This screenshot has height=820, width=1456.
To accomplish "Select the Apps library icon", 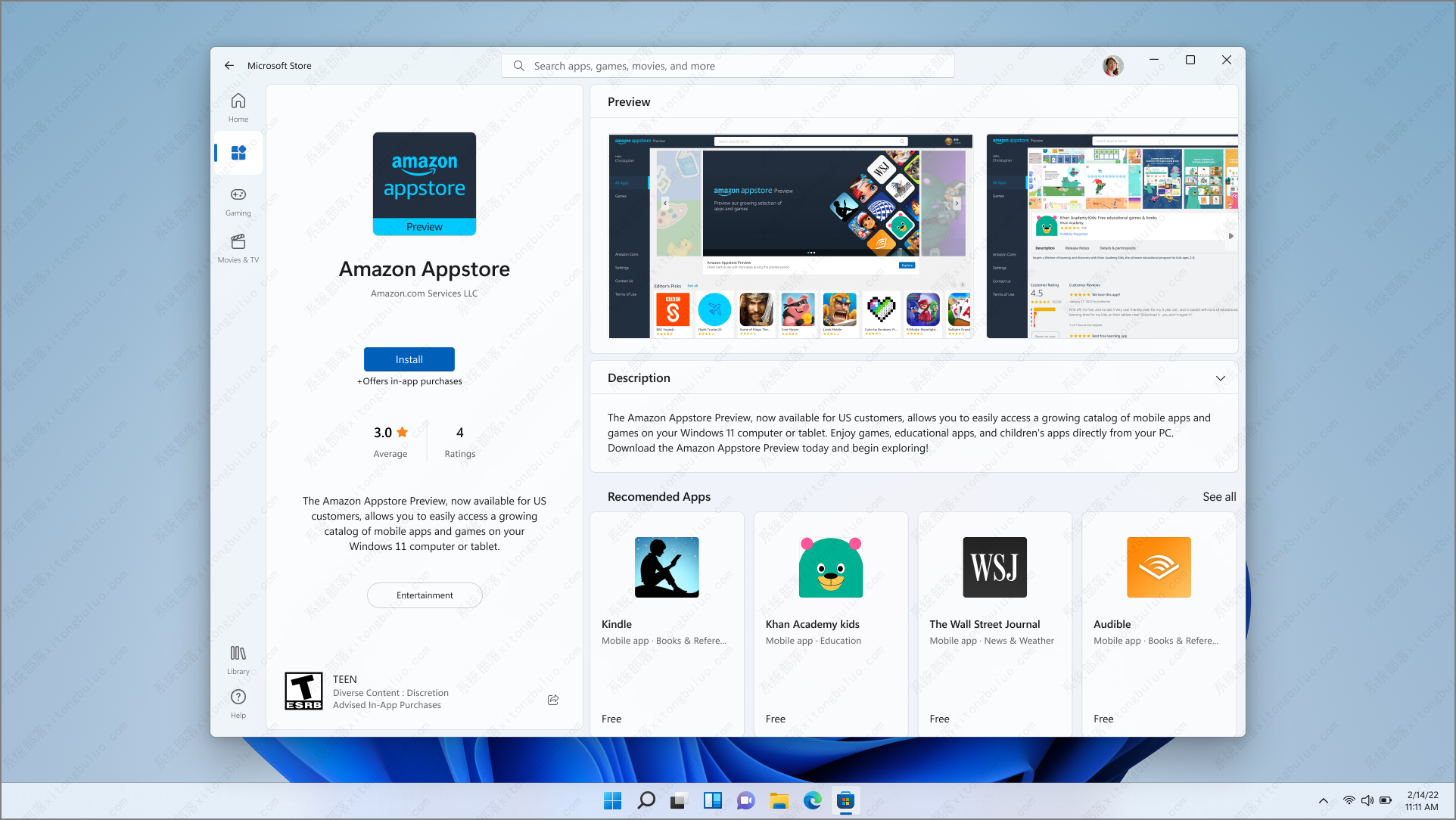I will (x=238, y=653).
